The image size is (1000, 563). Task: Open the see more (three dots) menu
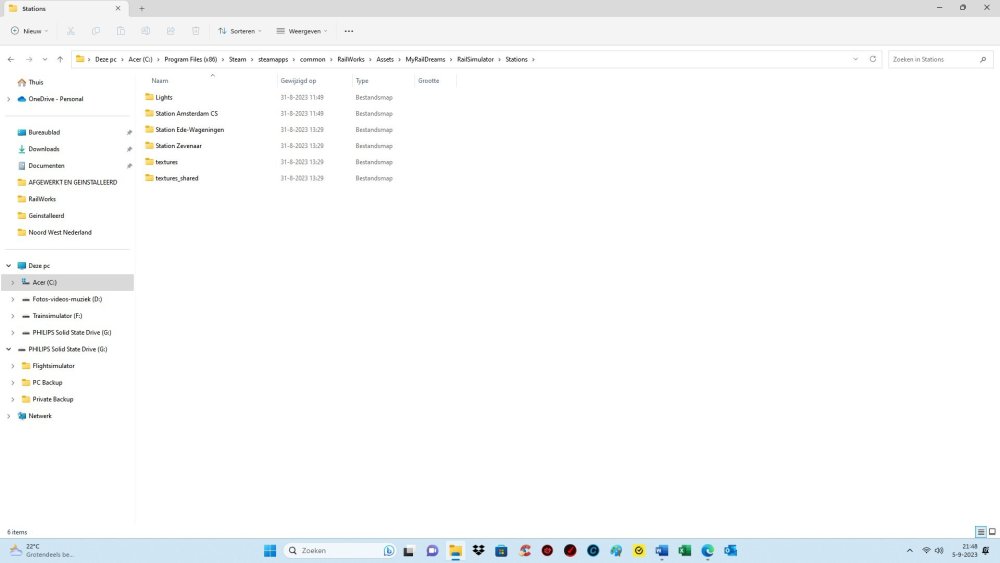tap(348, 31)
